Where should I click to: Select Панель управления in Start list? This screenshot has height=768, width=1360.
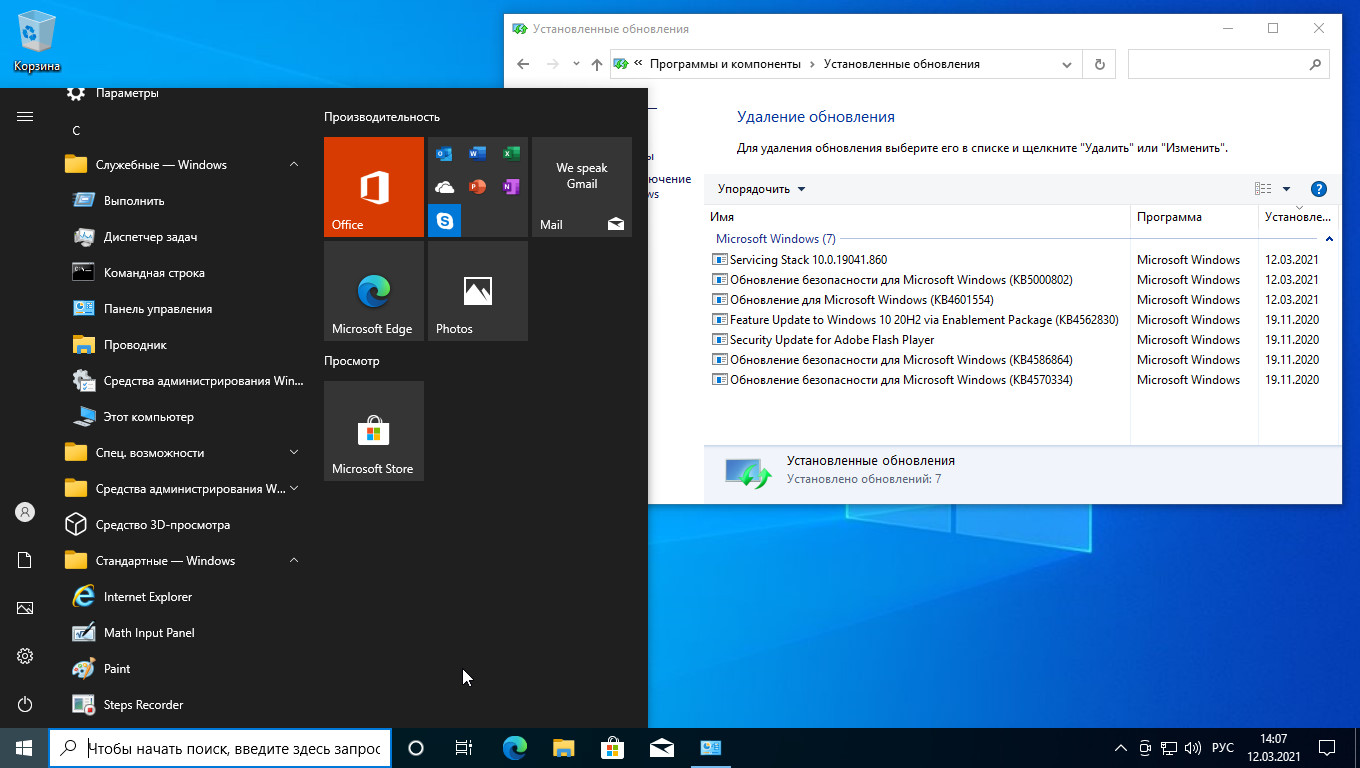[x=157, y=309]
